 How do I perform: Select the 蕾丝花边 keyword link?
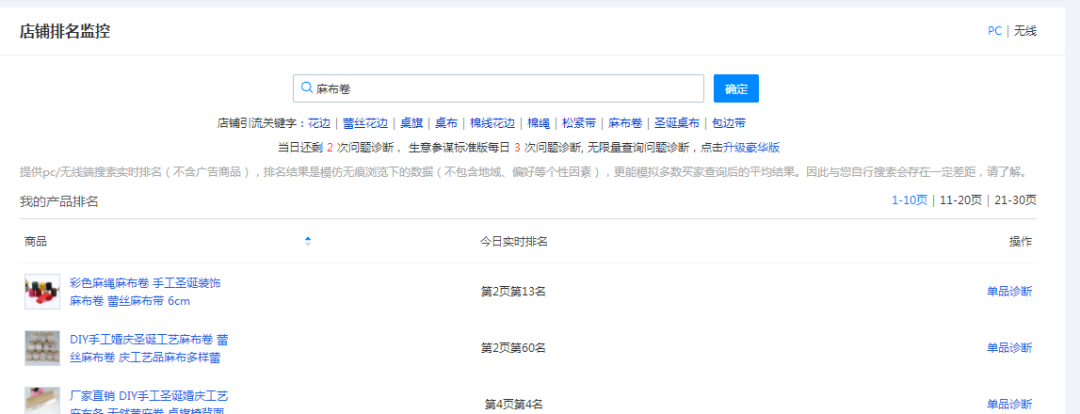tap(365, 124)
